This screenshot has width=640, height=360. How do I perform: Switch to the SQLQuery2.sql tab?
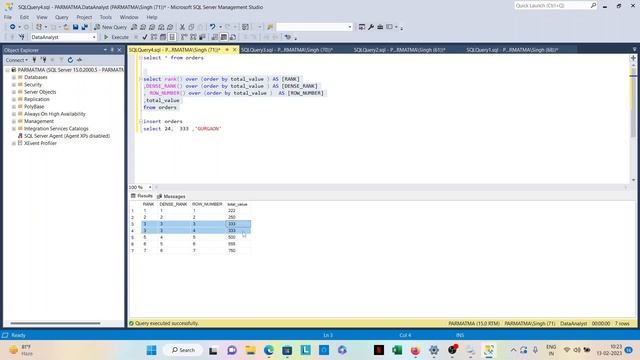(x=400, y=50)
